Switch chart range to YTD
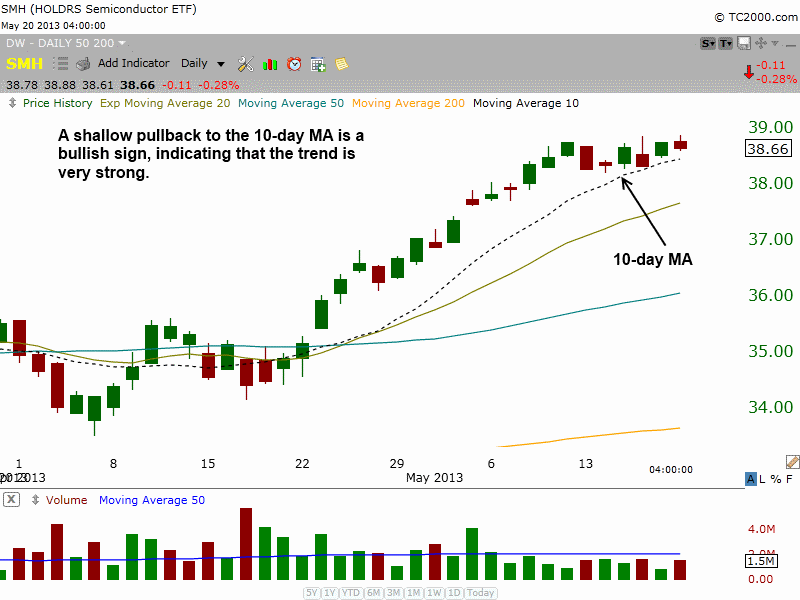800x600 pixels. (351, 593)
